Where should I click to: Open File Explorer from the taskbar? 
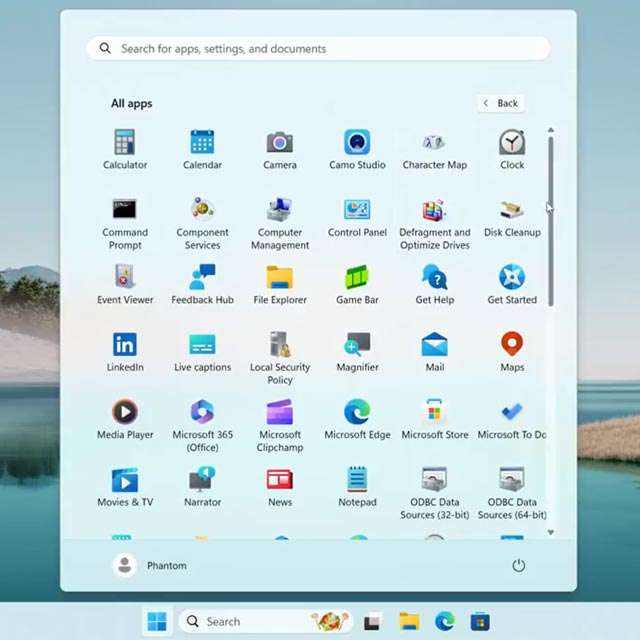[x=409, y=621]
